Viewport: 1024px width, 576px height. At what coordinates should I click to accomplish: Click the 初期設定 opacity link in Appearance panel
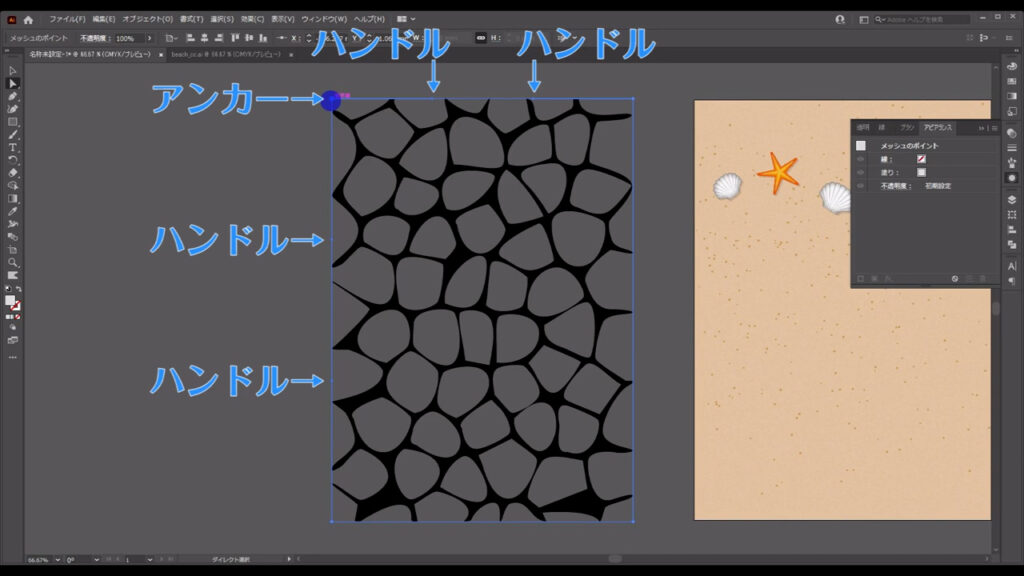coord(938,186)
